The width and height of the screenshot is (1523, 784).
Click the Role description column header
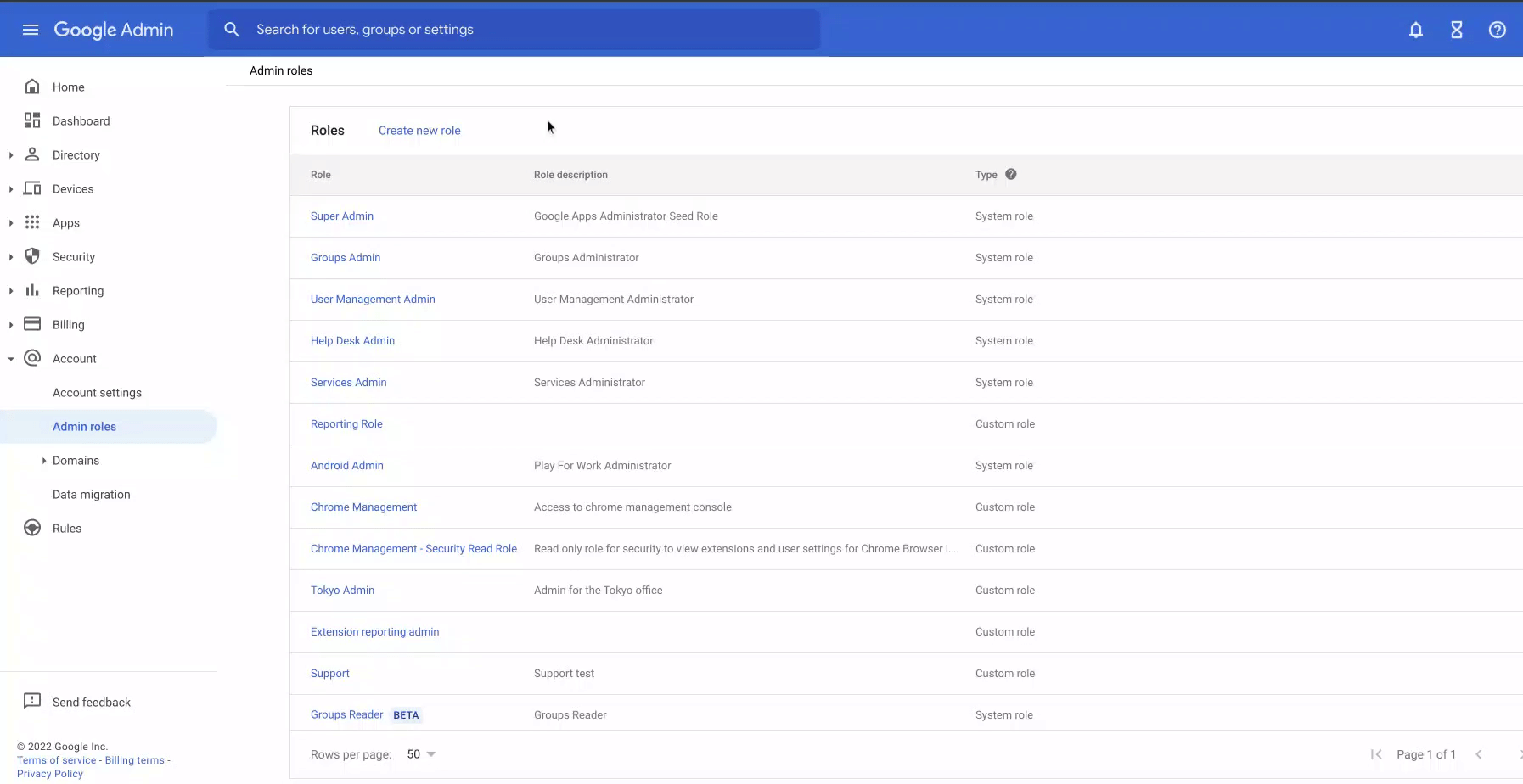coord(570,175)
